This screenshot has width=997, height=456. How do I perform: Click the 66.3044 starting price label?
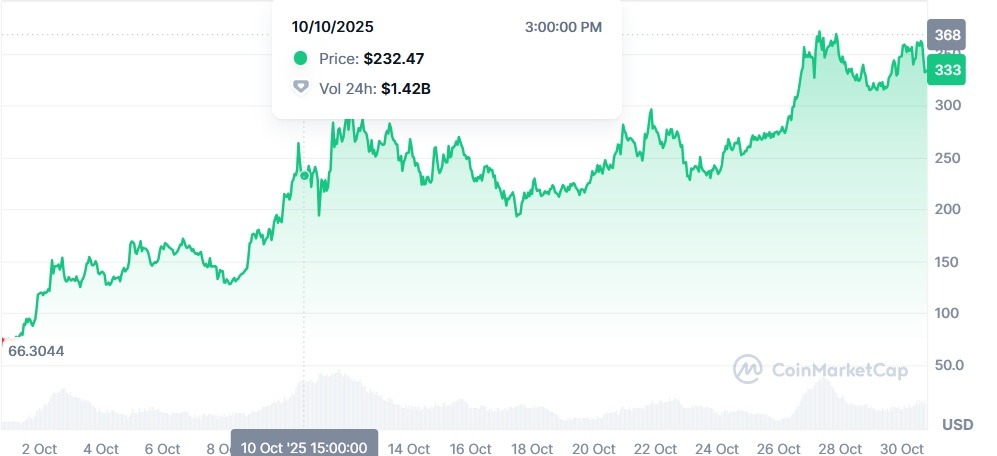(x=36, y=351)
